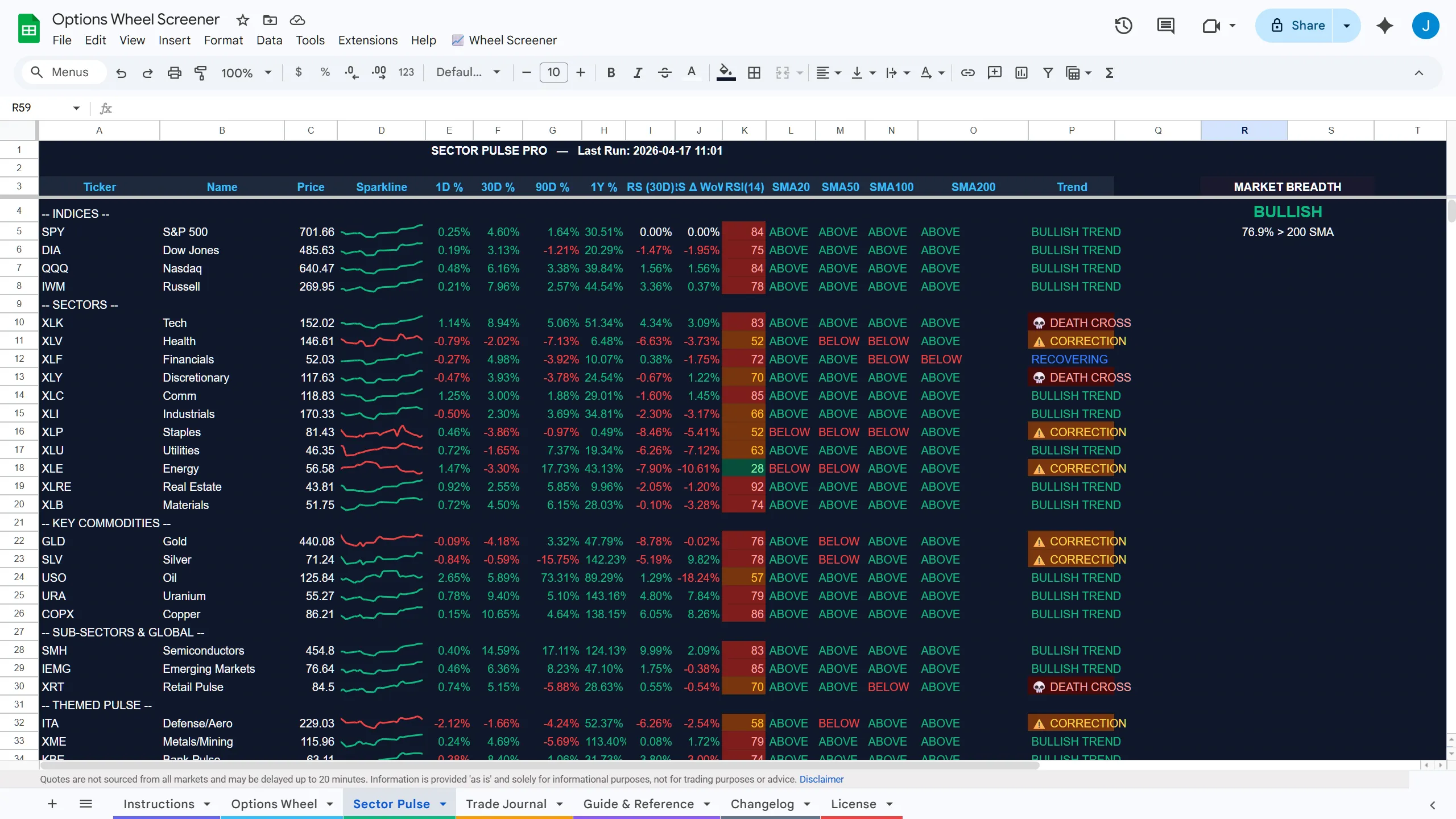
Task: Open the Data menu
Action: tap(269, 40)
